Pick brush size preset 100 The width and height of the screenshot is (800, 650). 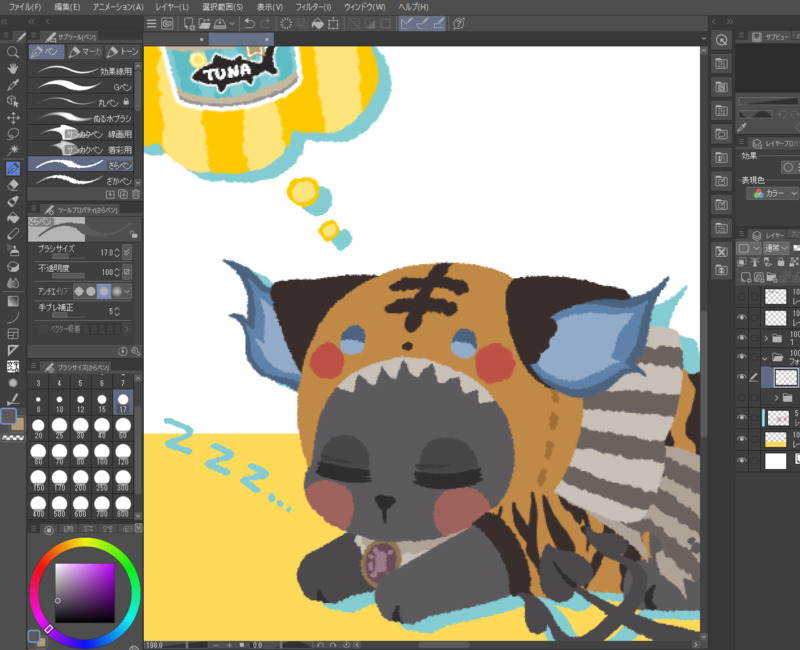(102, 455)
